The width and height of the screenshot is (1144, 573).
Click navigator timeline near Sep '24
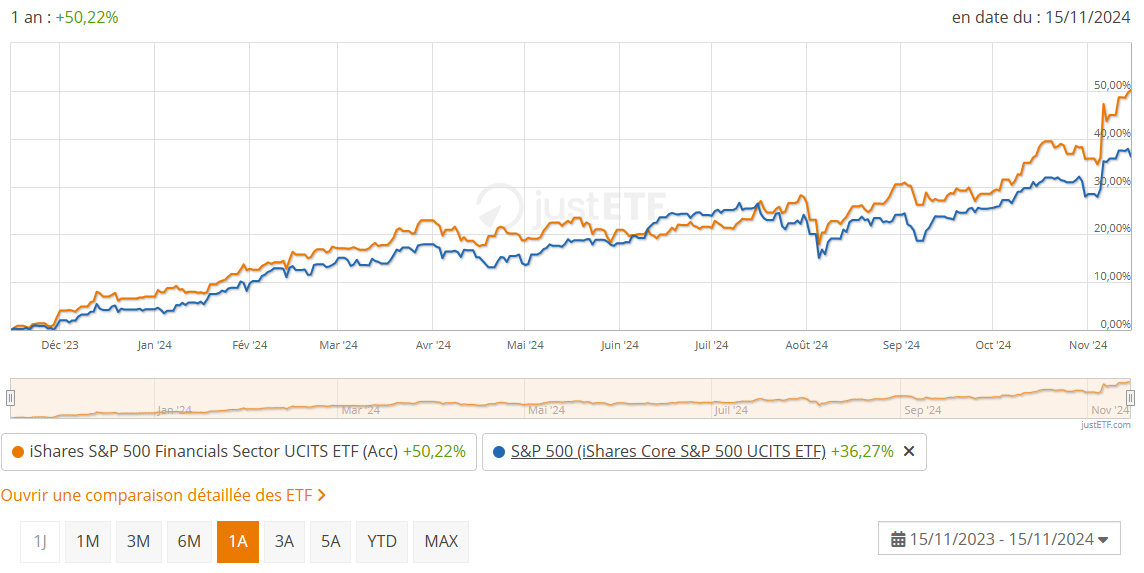tap(923, 410)
